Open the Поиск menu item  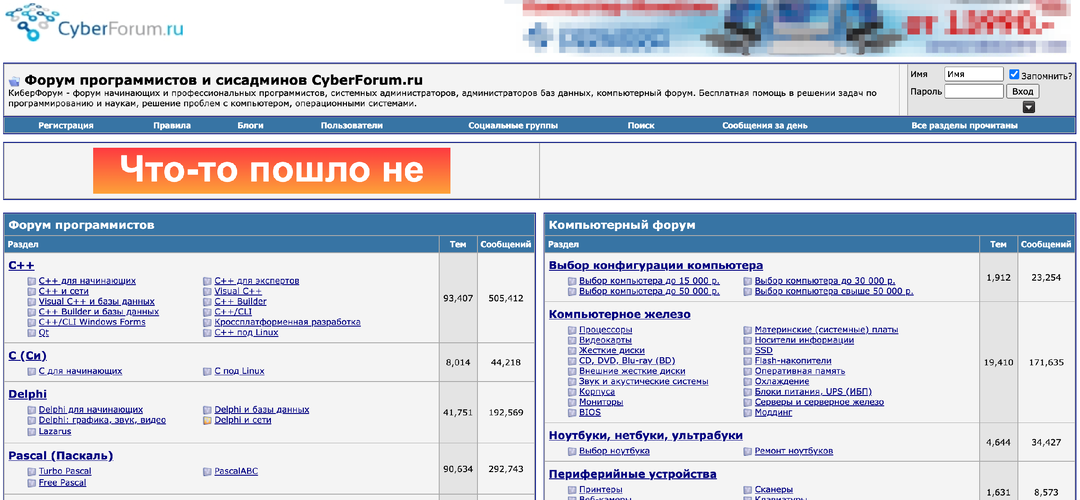click(641, 126)
